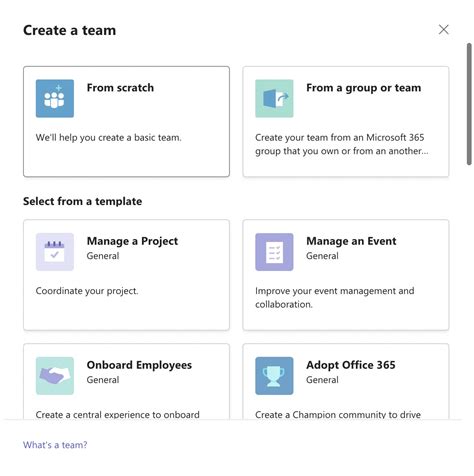Click the Adopt Office 365 trophy icon

point(274,376)
